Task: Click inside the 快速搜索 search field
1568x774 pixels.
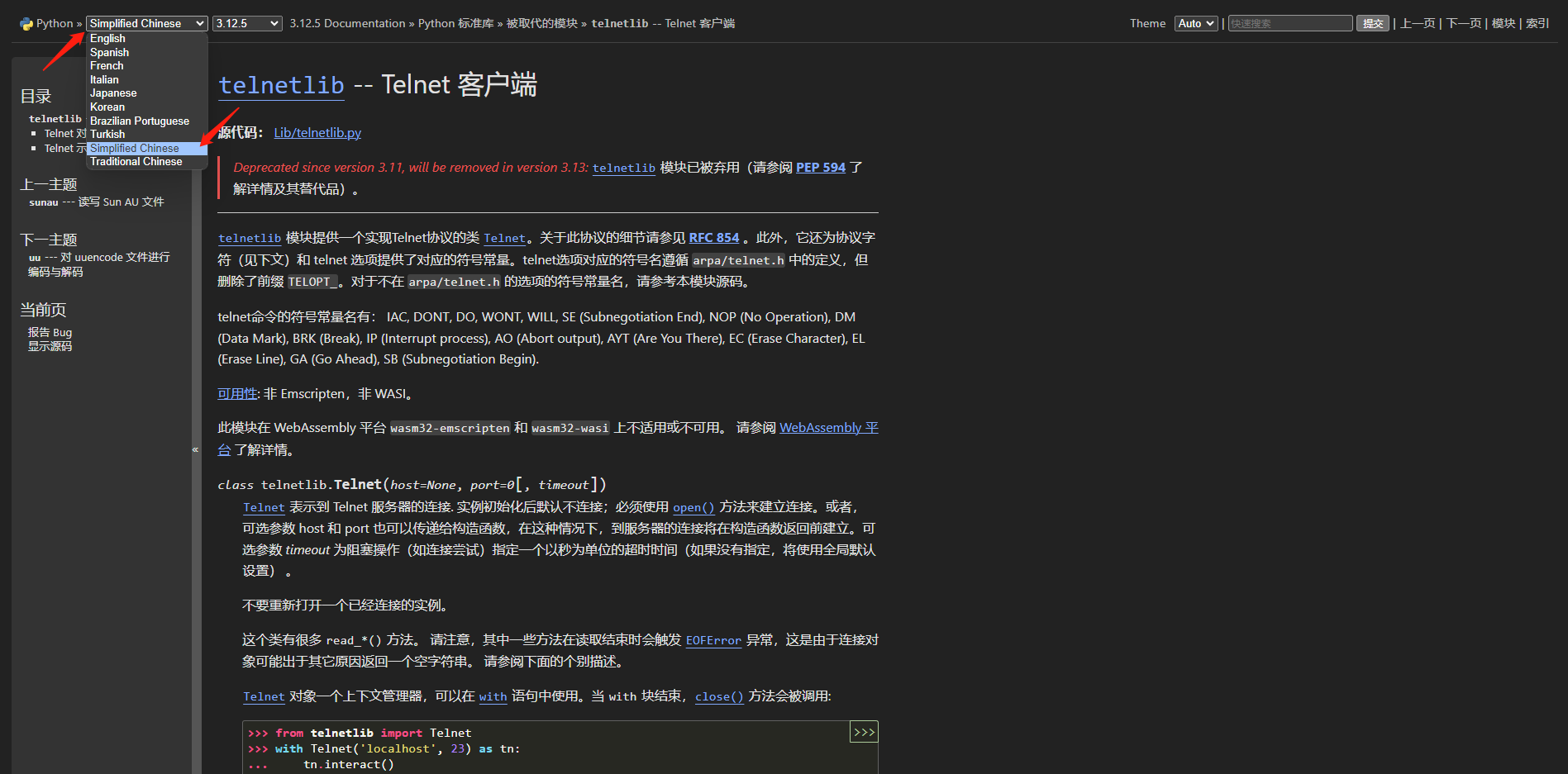Action: pos(1289,22)
